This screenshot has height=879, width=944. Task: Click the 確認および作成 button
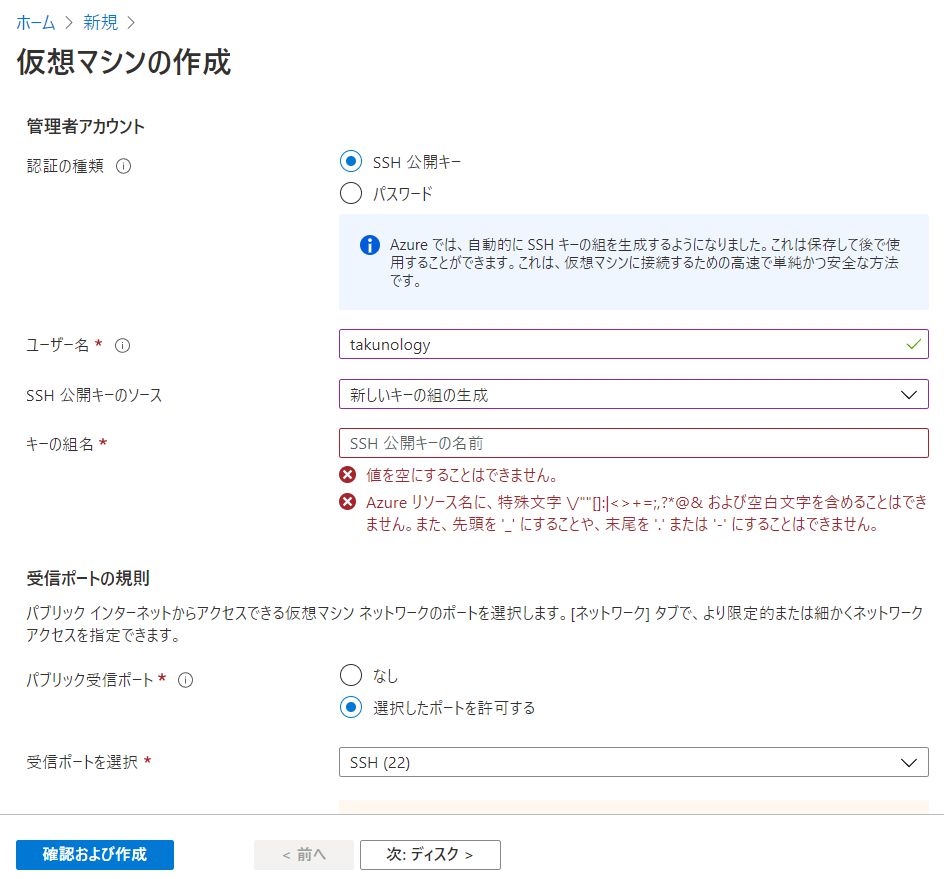94,855
